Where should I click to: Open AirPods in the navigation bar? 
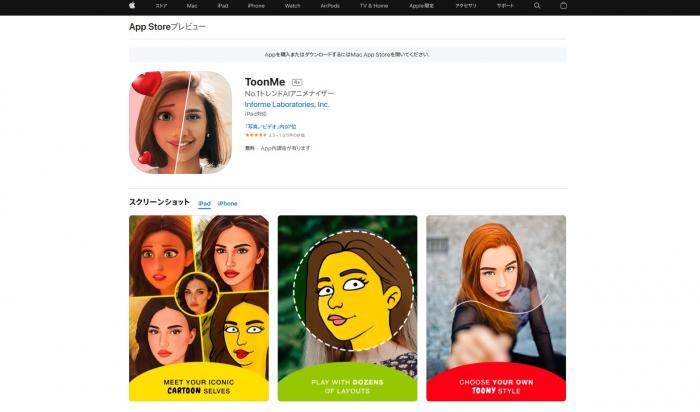coord(330,6)
